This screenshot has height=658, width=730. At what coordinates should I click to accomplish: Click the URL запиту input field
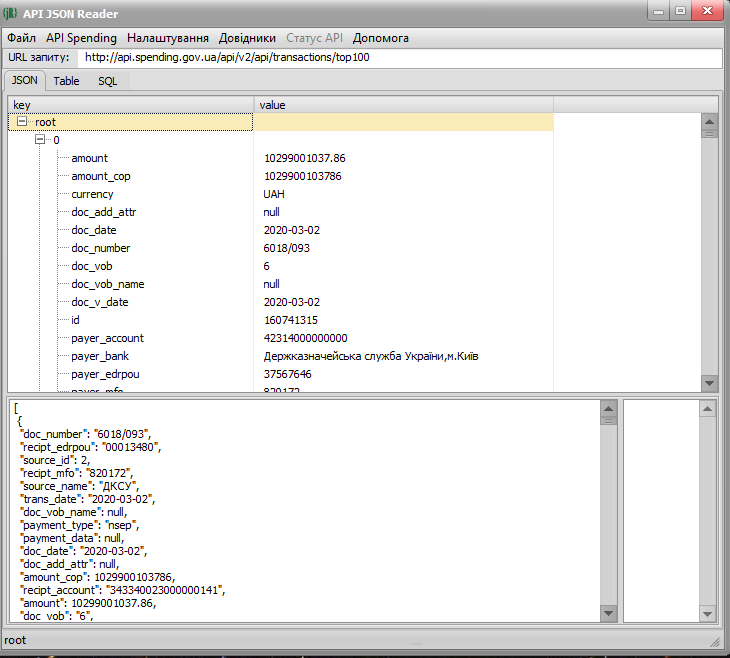coord(401,58)
